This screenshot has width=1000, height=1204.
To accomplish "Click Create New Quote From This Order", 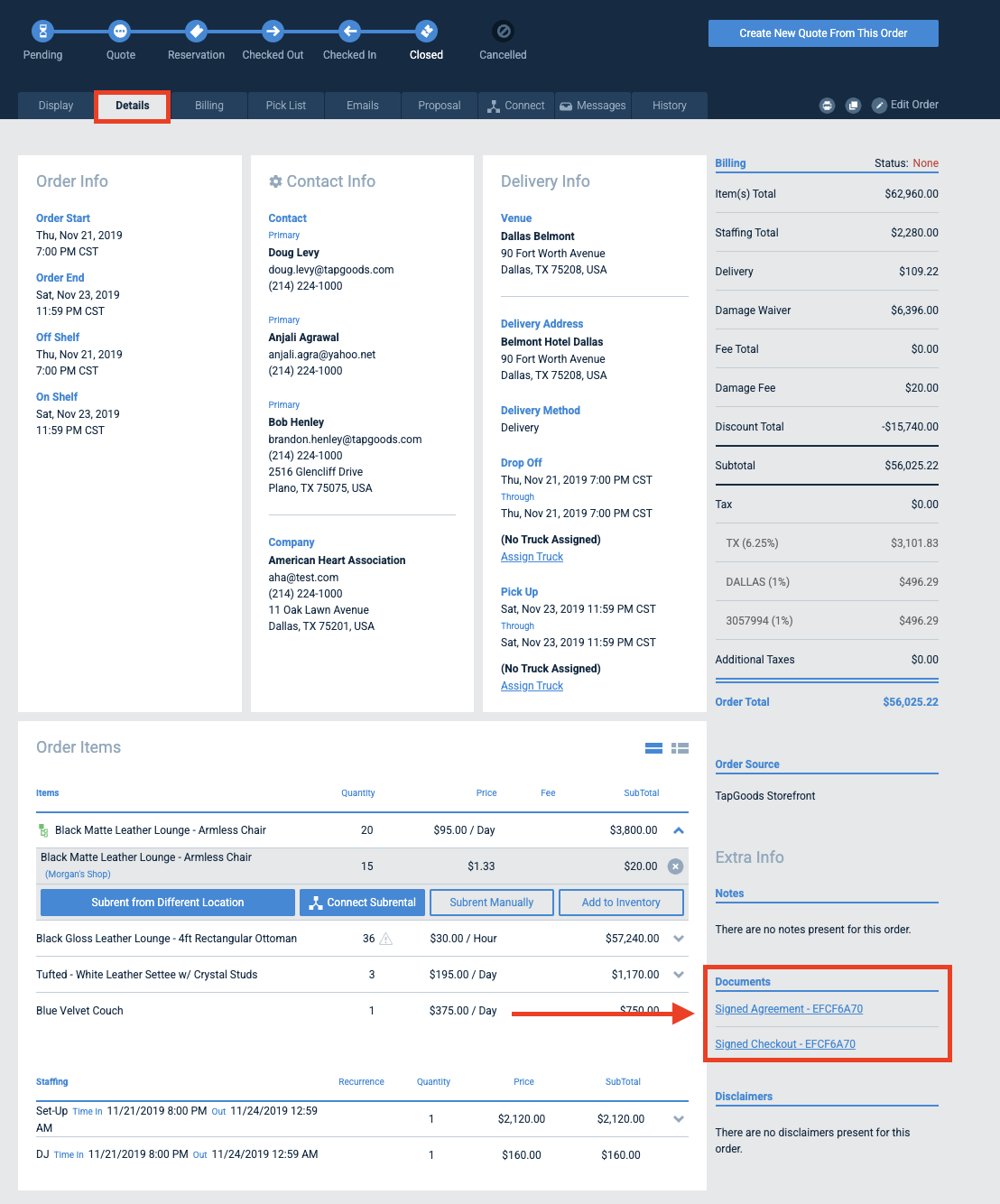I will pos(822,32).
